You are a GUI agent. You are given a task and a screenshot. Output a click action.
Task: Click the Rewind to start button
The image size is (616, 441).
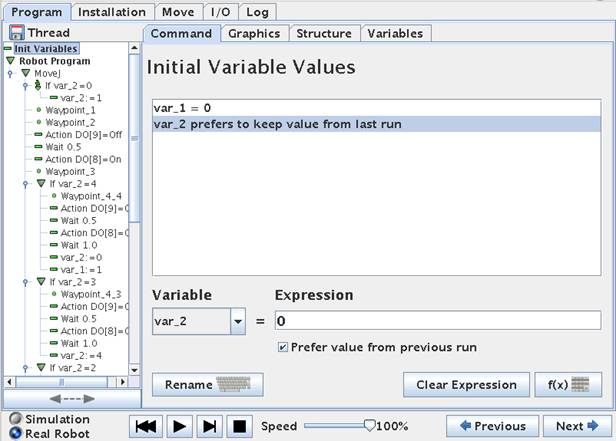tap(146, 426)
